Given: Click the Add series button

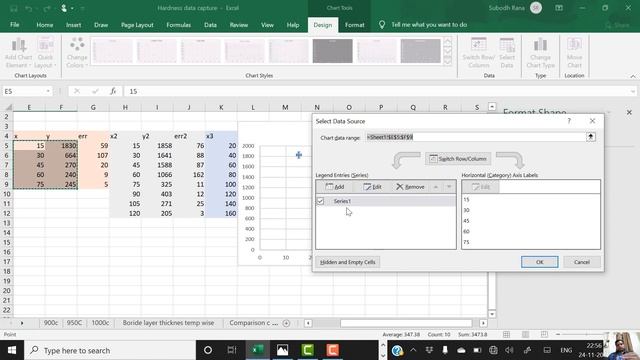Looking at the screenshot, I should 335,187.
